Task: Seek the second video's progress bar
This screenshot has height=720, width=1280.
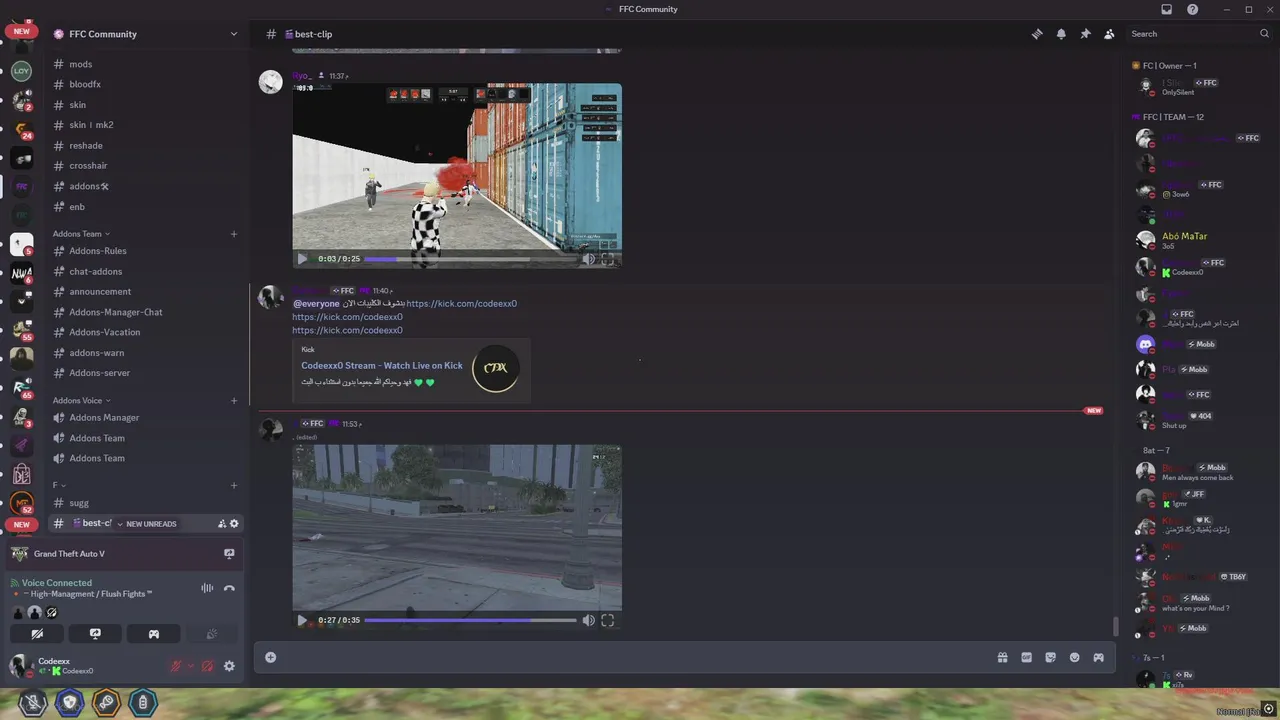Action: tap(470, 620)
